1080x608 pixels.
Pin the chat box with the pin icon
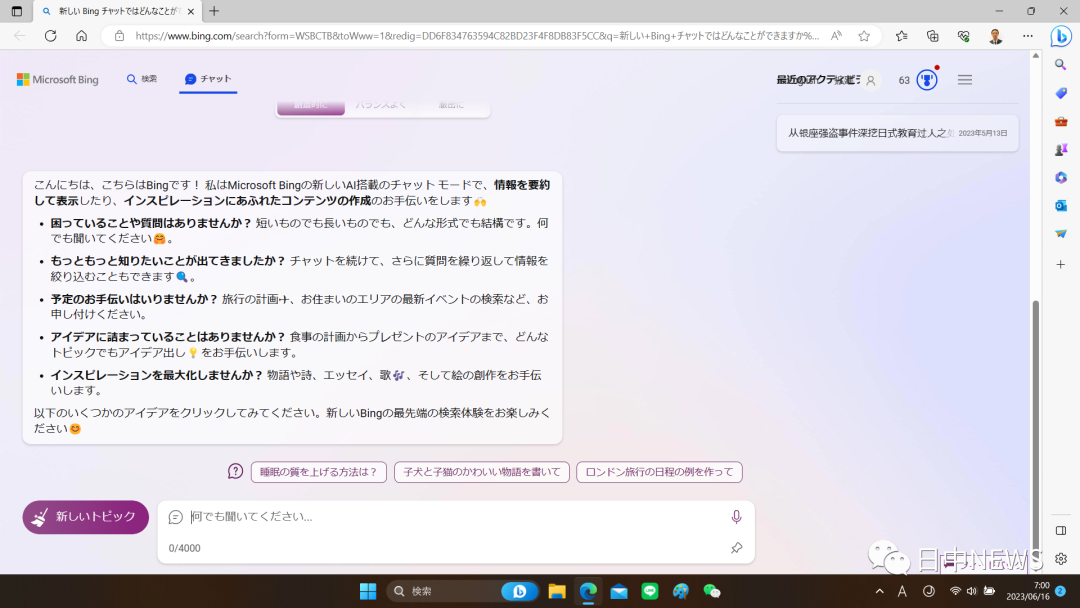[736, 548]
